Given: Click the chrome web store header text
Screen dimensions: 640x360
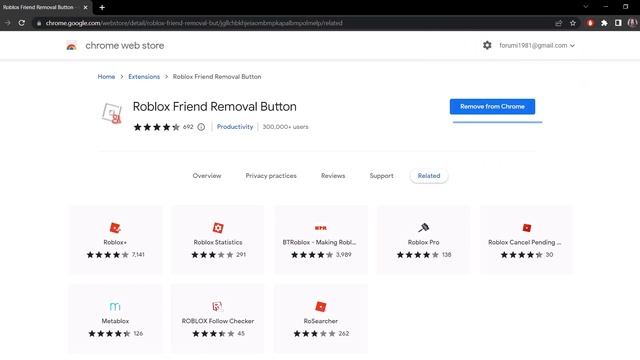Looking at the screenshot, I should (x=125, y=46).
